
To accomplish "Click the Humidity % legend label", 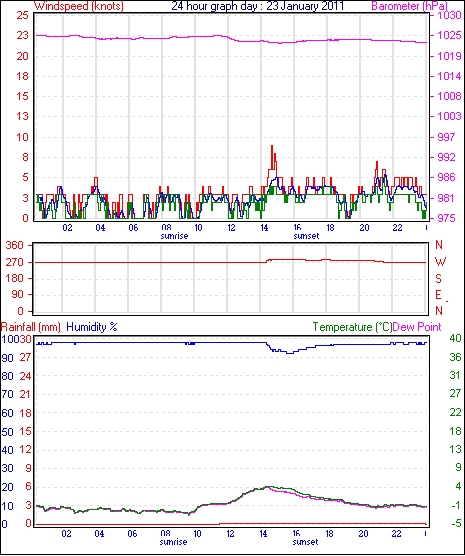I will pos(92,327).
